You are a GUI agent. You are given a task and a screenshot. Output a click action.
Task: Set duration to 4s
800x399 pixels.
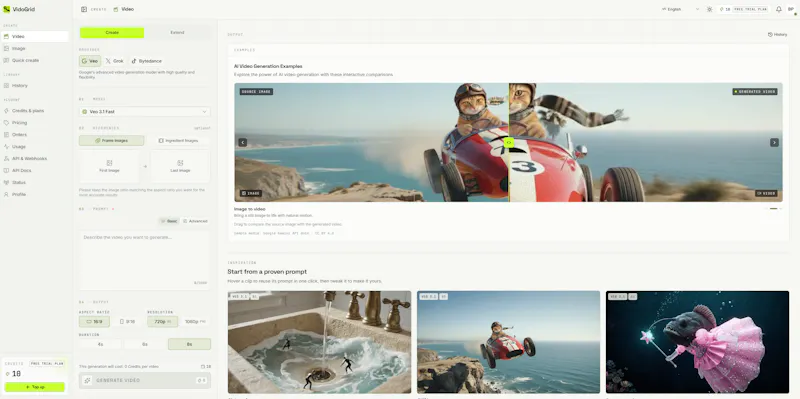click(x=101, y=344)
